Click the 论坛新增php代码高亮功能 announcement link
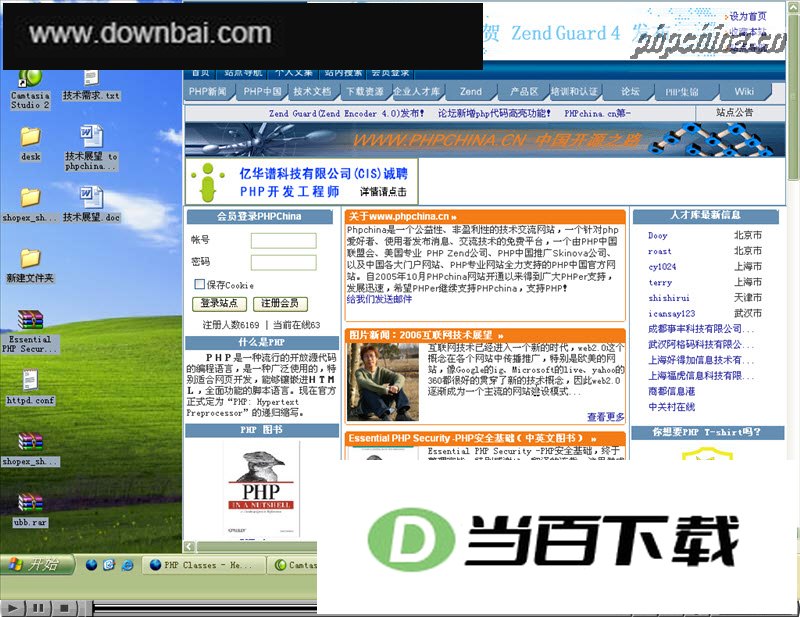The height and width of the screenshot is (617, 800). [x=494, y=113]
